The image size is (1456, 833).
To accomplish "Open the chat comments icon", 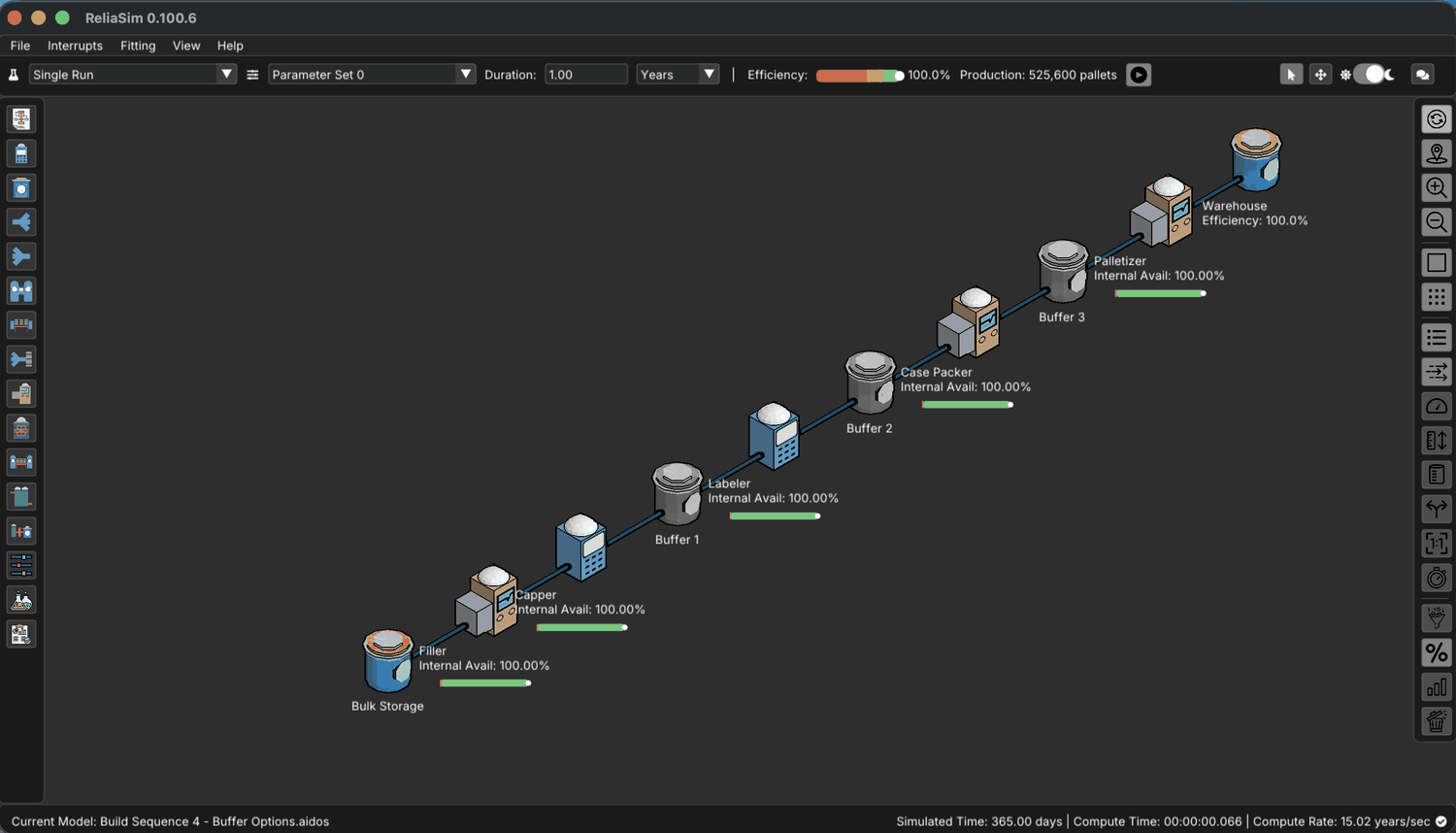I will pos(1423,75).
